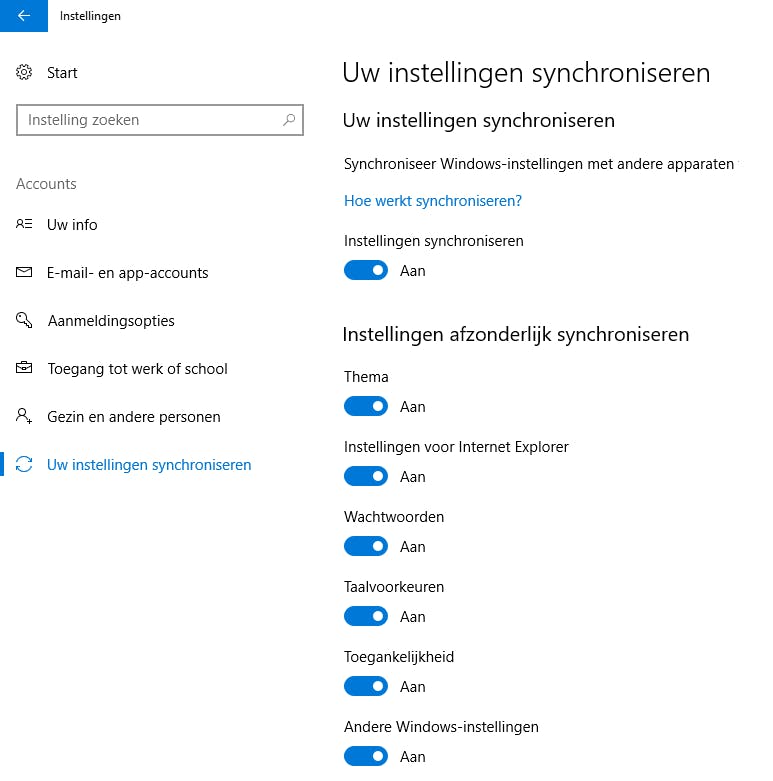Disable the Taalvoorkeuren toggle
Viewport: 773px width, 781px height.
[x=366, y=617]
